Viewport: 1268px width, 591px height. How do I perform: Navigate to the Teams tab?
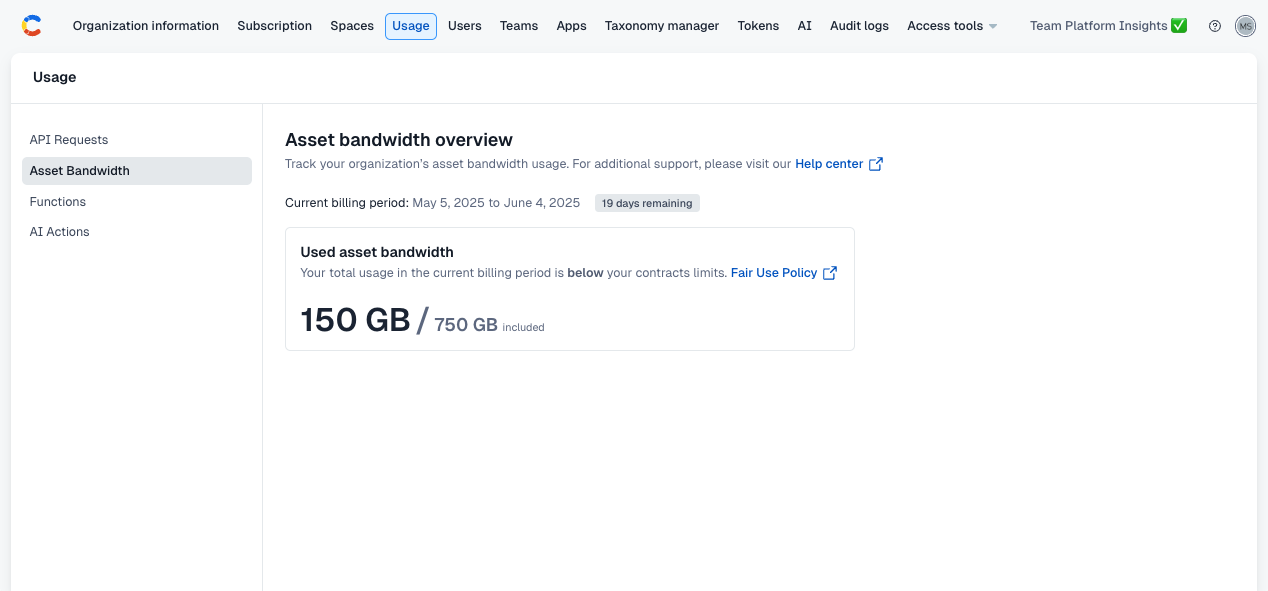519,26
